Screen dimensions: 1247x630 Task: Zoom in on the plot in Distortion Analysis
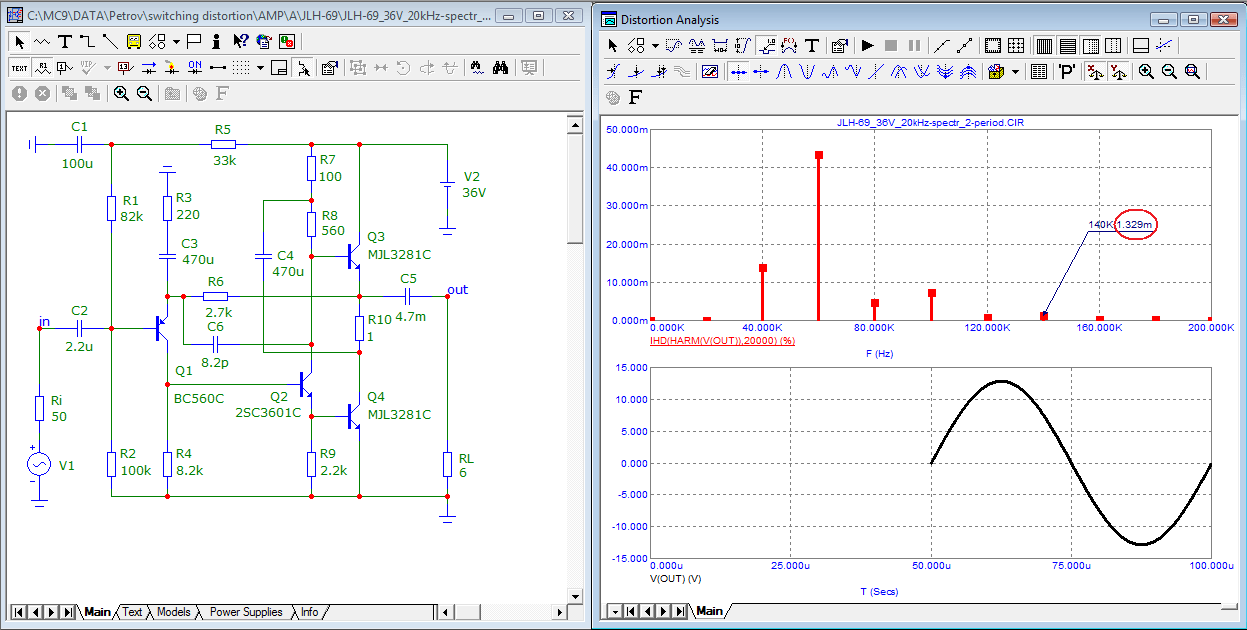point(1146,72)
